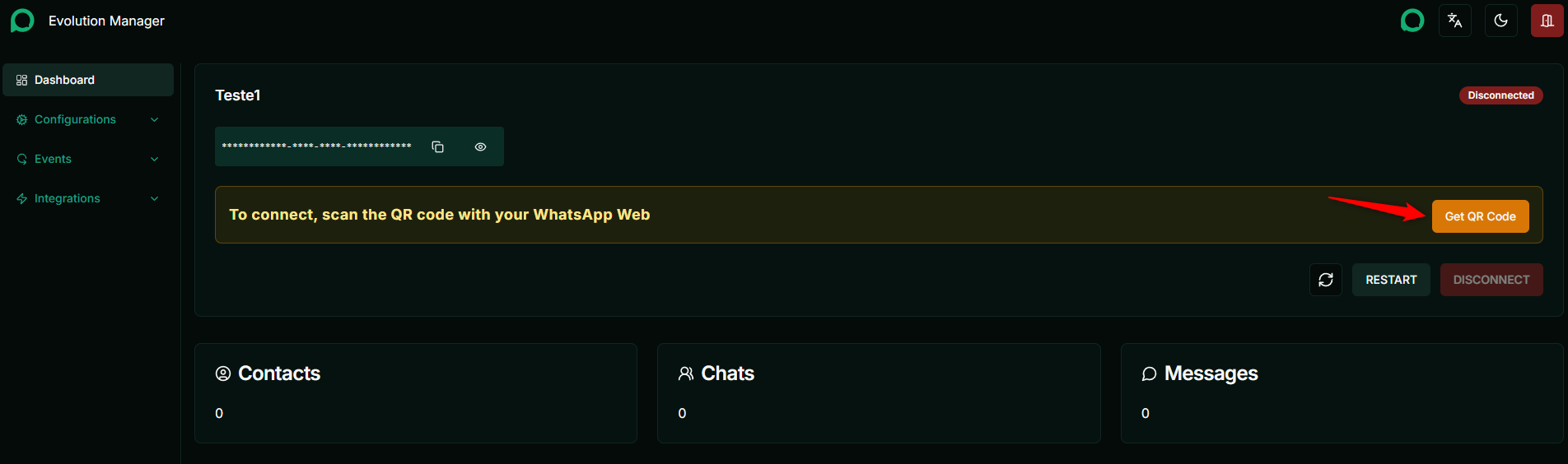Open the Dashboard menu item
The height and width of the screenshot is (464, 1568).
pyautogui.click(x=88, y=80)
